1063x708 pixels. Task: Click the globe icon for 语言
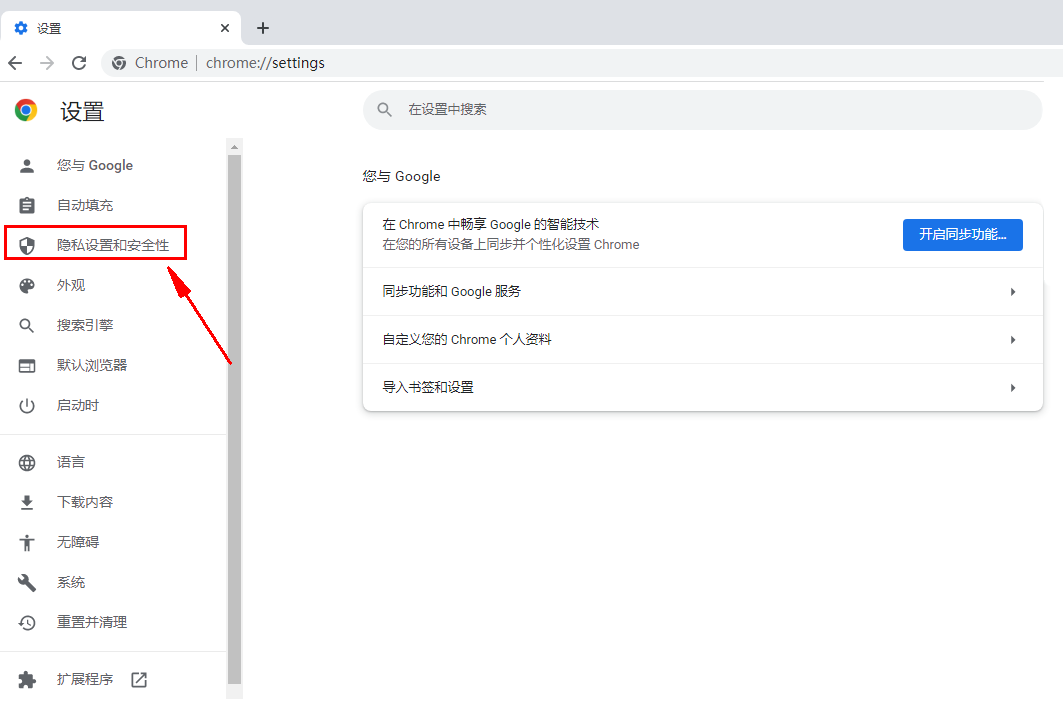[x=27, y=463]
